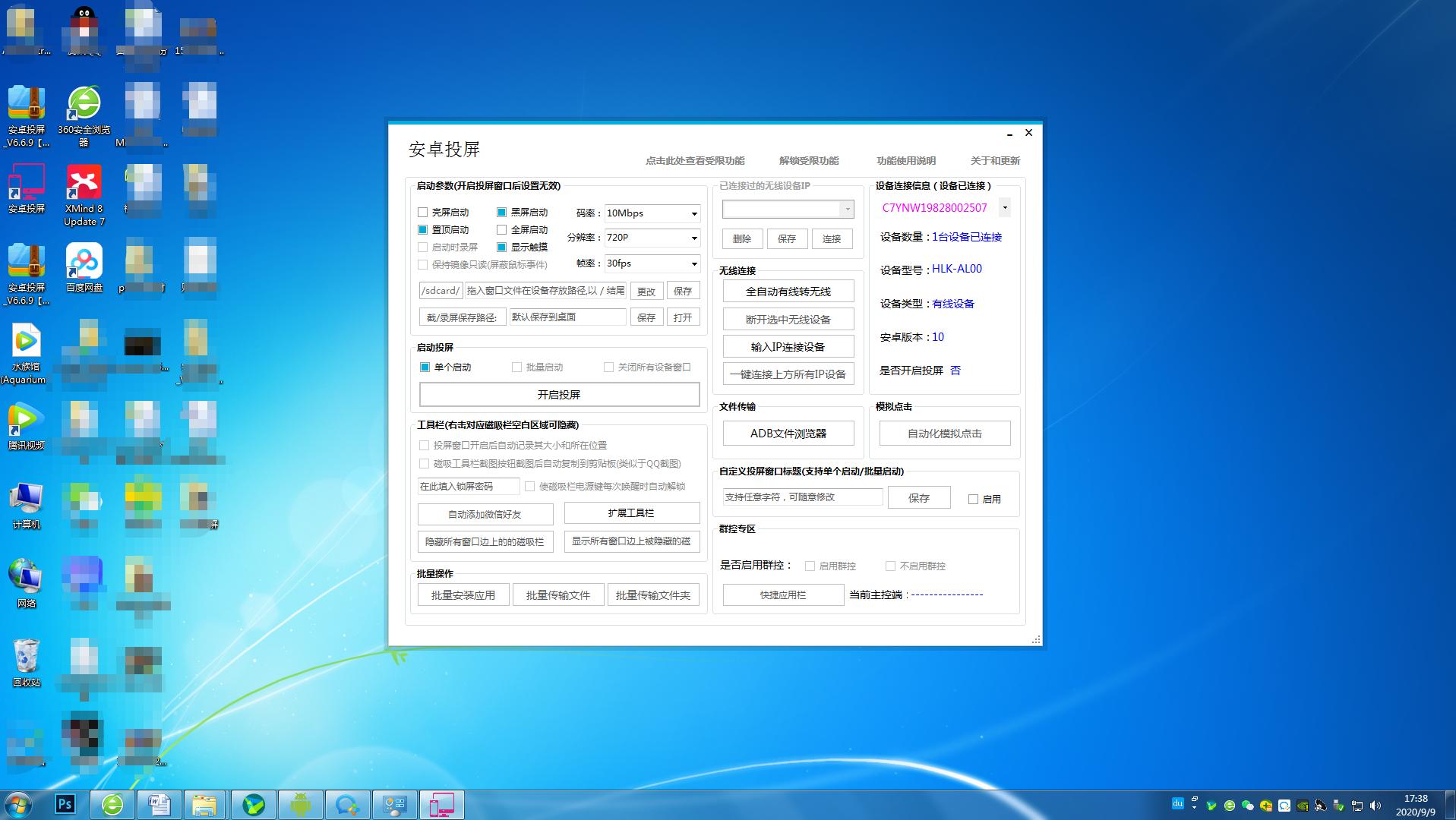This screenshot has width=1456, height=820.
Task: Uncheck the 显示触摸 option
Action: pos(501,247)
